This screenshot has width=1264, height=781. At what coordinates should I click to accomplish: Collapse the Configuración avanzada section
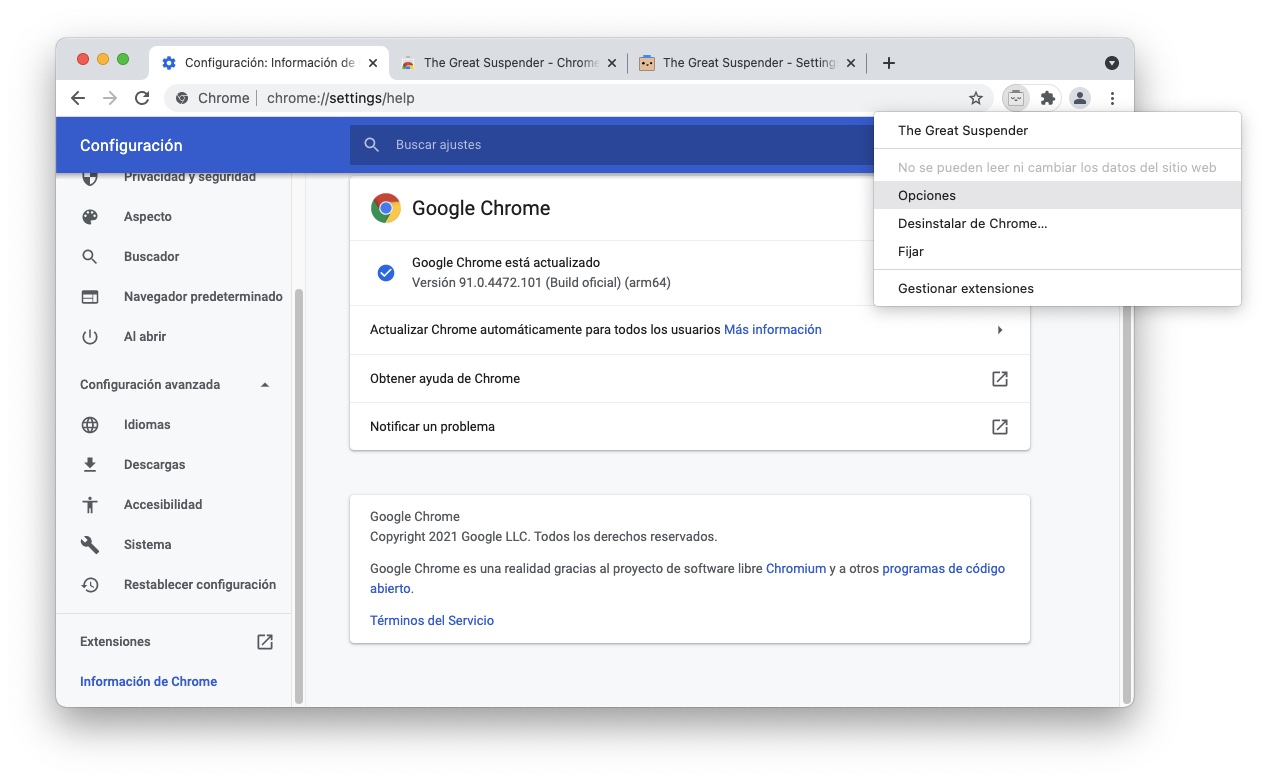(x=265, y=385)
